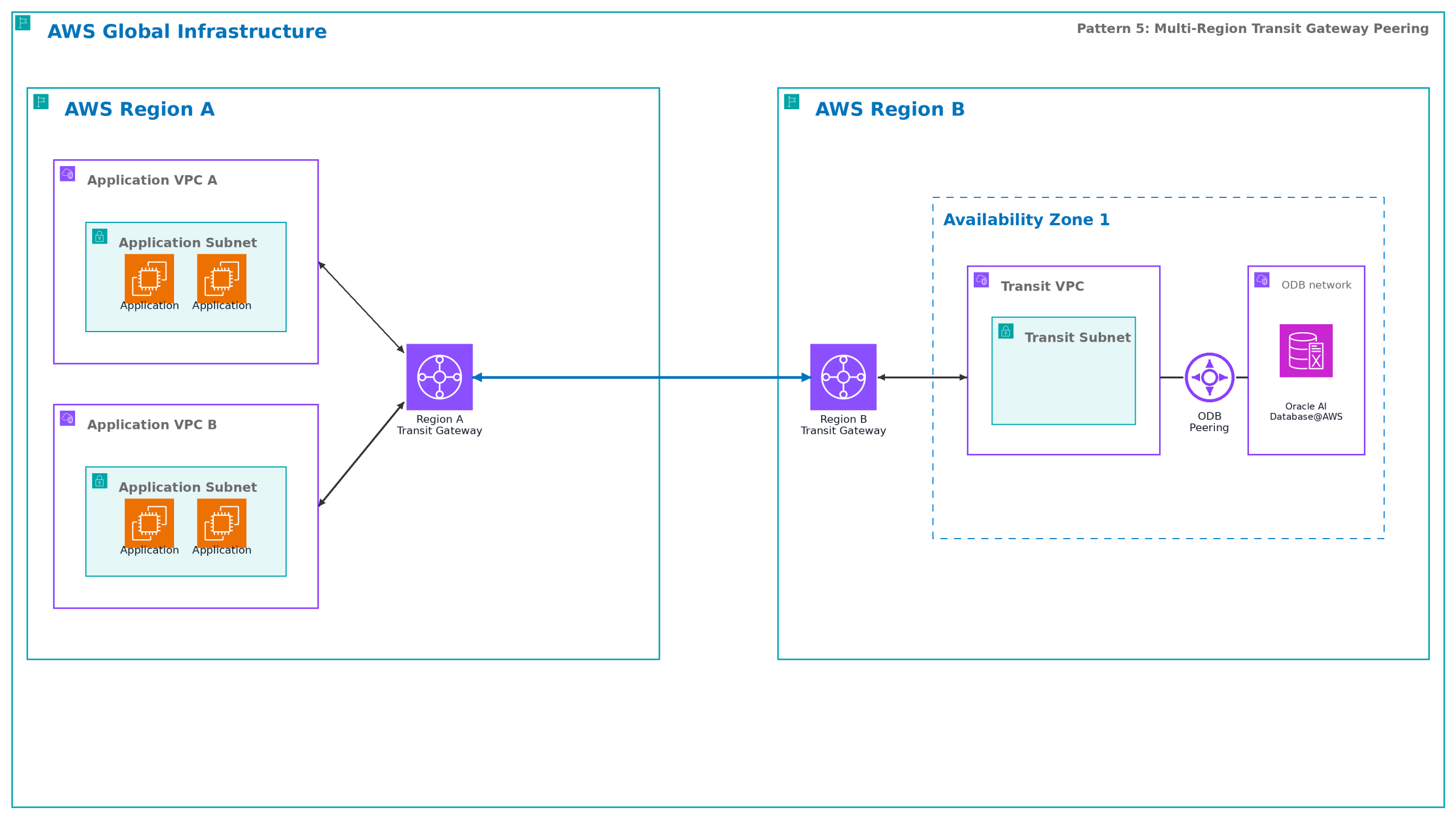Select the Application VPC A label
The height and width of the screenshot is (819, 1456).
tap(152, 180)
